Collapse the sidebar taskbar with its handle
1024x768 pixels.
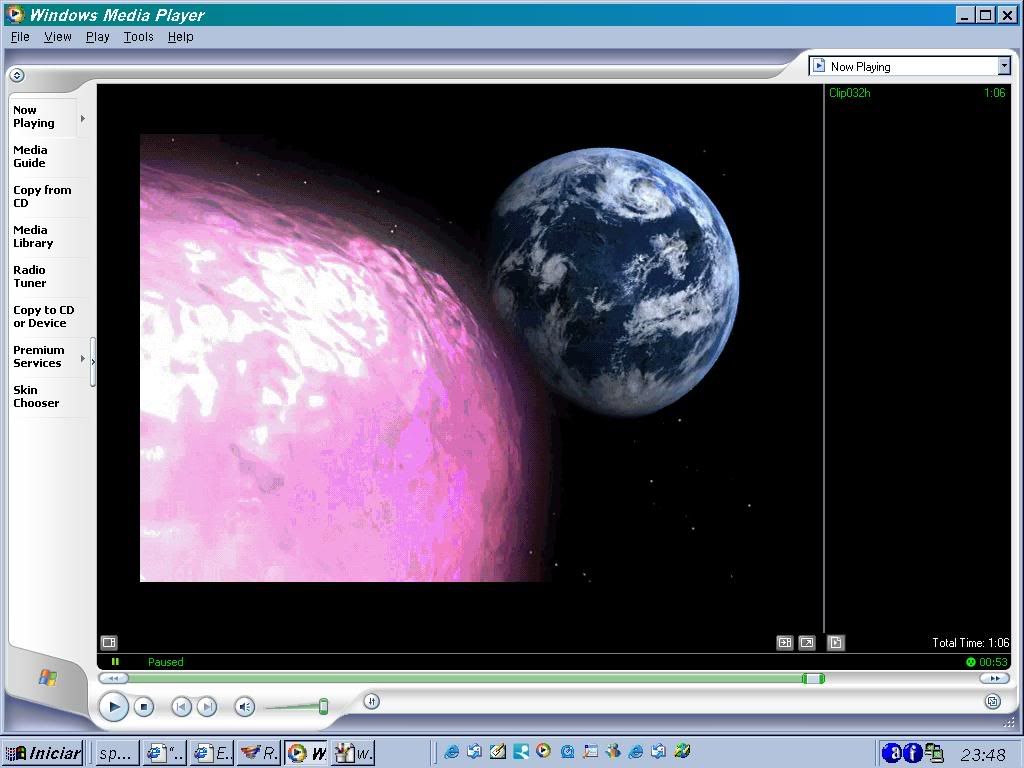(x=93, y=361)
